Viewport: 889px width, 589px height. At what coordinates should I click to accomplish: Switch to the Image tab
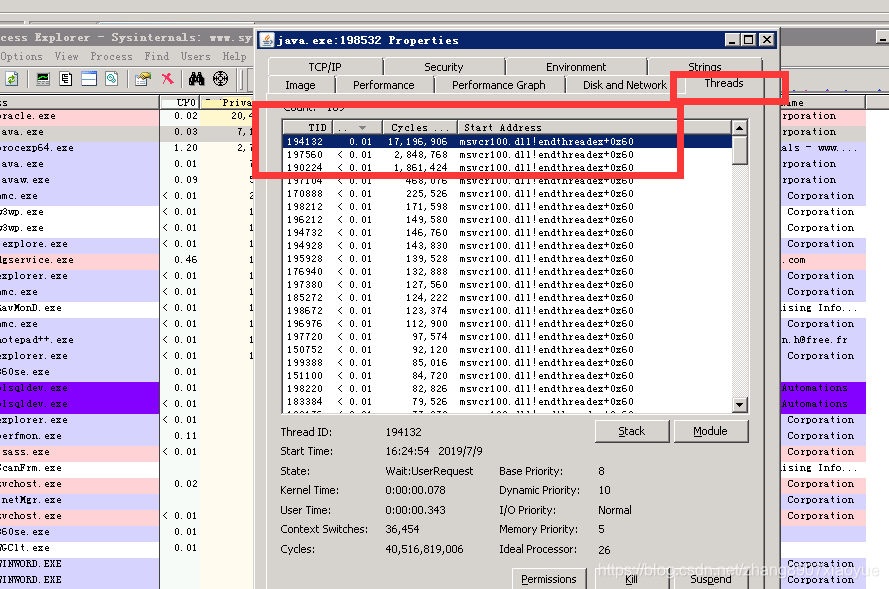[300, 85]
